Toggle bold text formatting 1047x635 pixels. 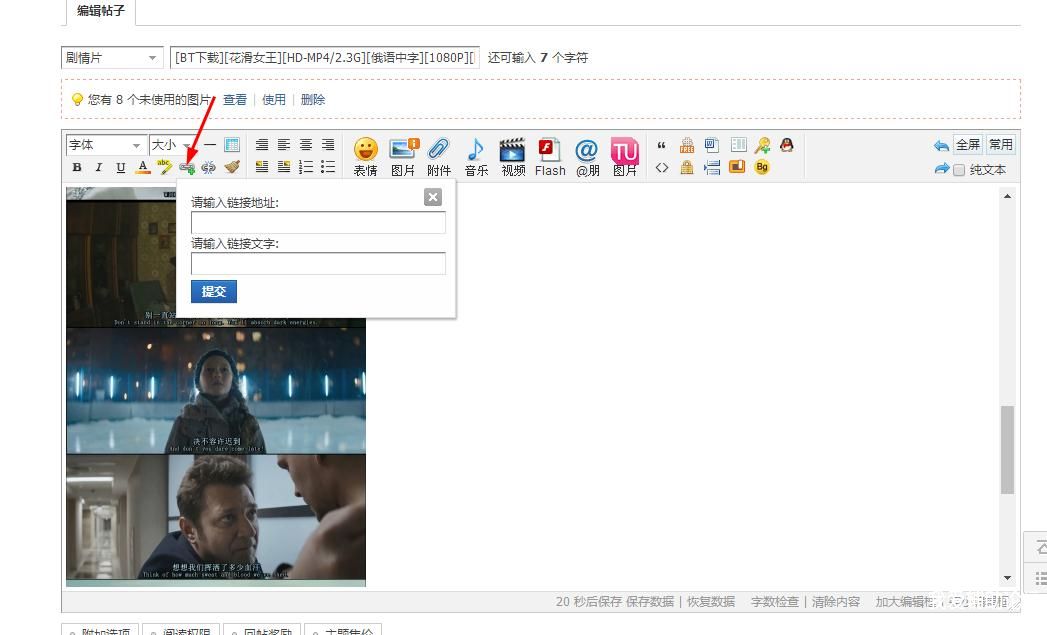(x=77, y=168)
